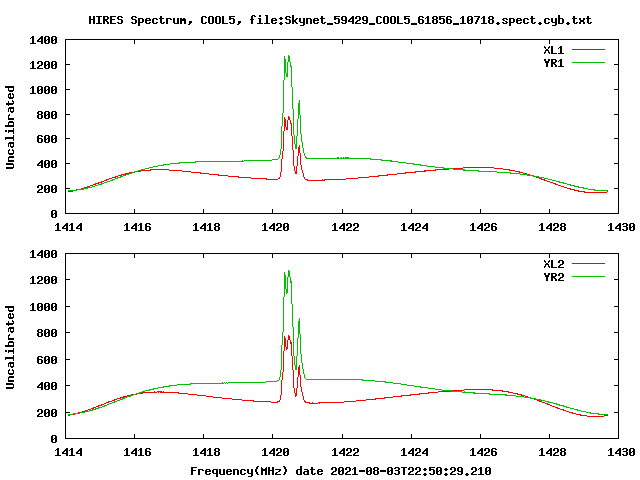This screenshot has width=640, height=480.
Task: Click the 1420 x-tick under XL2/YR2 plot
Action: [x=275, y=452]
